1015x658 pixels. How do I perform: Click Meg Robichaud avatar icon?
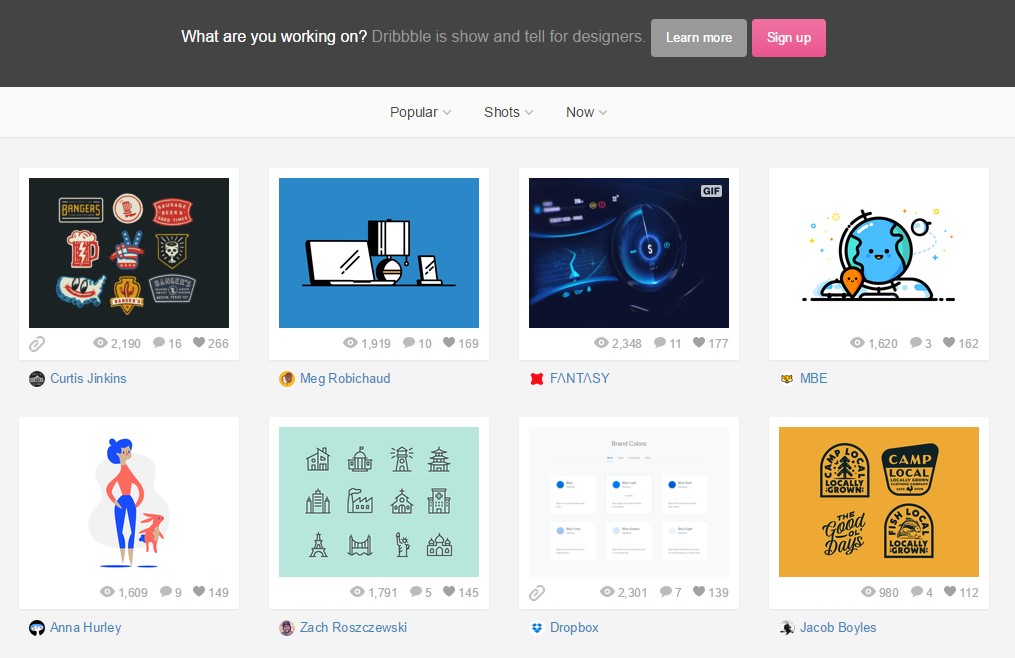click(287, 379)
